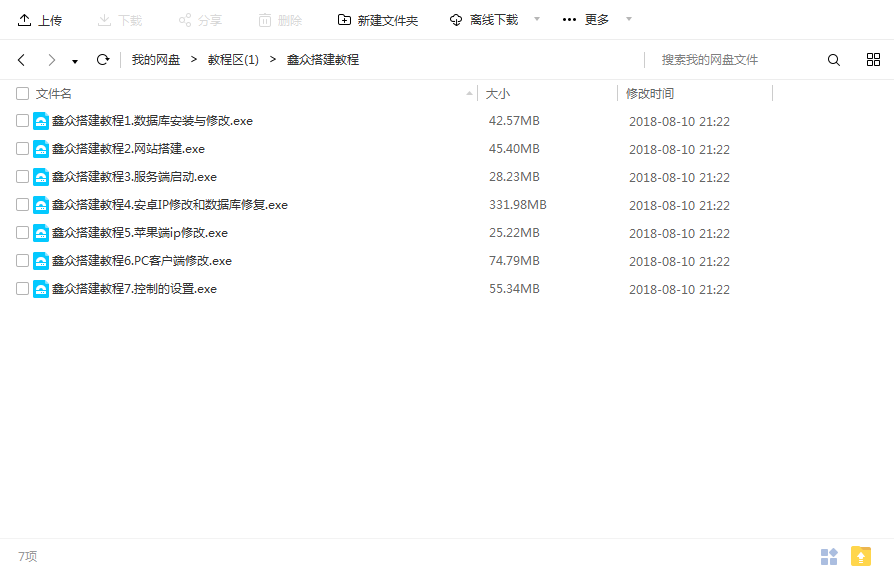Viewport: 894px width, 572px height.
Task: Click the 55.34MB size value
Action: (x=514, y=289)
